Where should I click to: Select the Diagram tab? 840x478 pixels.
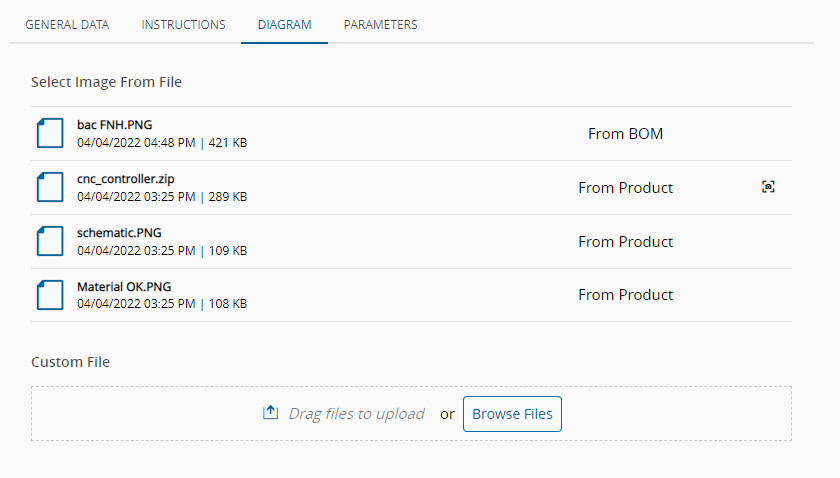point(284,24)
